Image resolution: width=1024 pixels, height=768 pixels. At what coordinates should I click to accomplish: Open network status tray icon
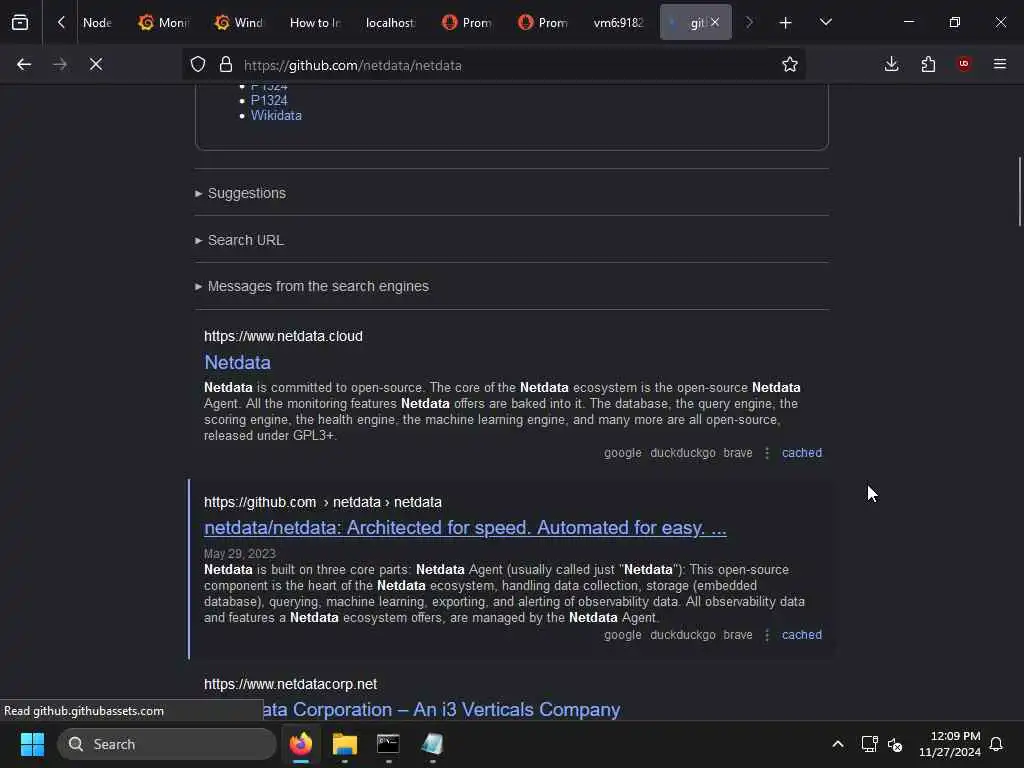pos(869,744)
